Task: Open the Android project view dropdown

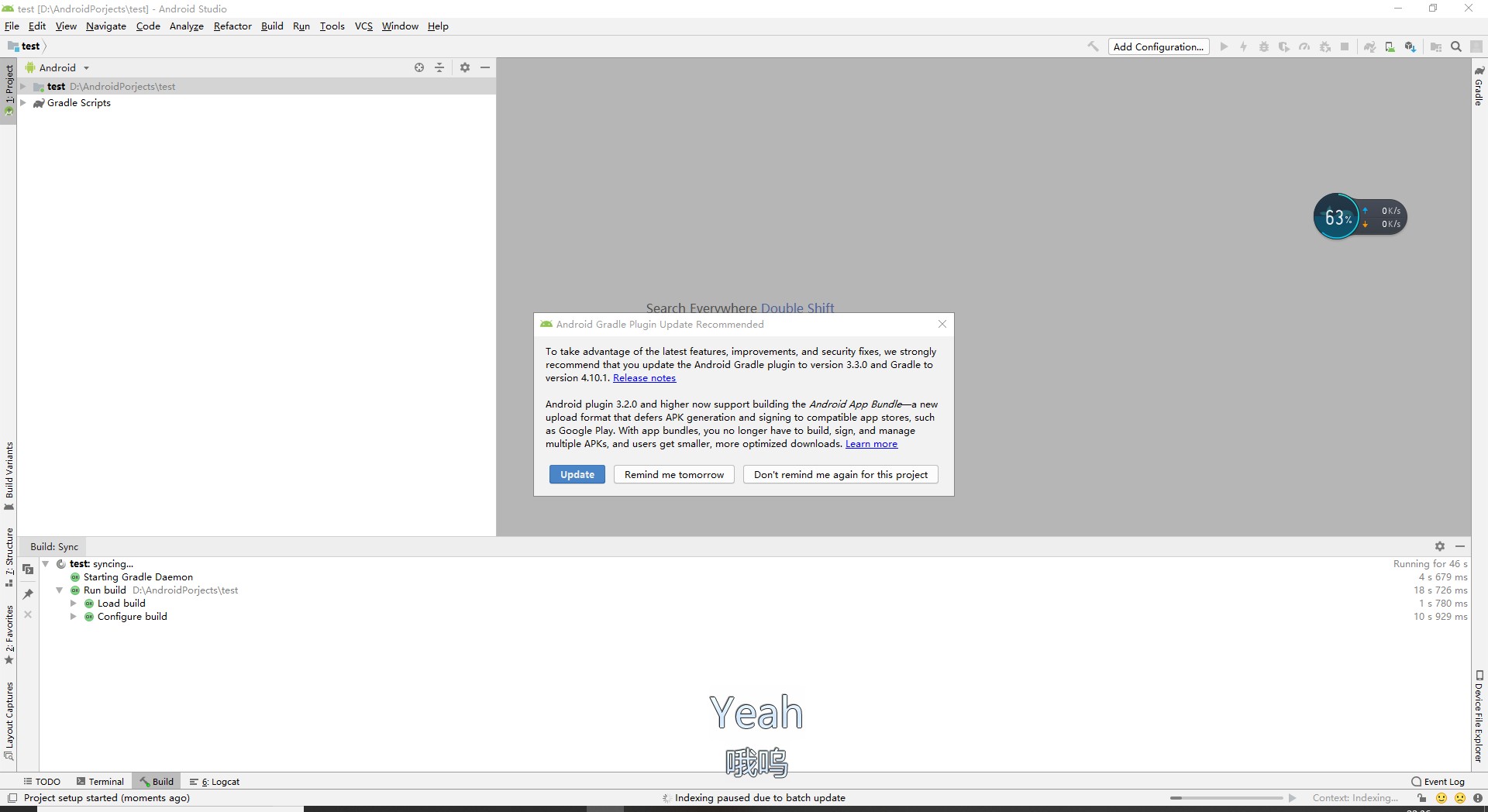Action: pos(58,67)
